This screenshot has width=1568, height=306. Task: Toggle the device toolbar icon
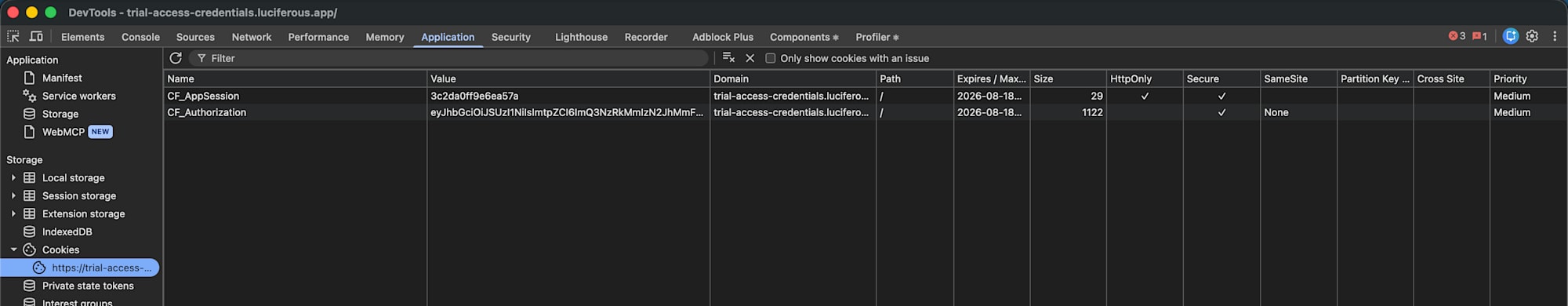point(36,36)
